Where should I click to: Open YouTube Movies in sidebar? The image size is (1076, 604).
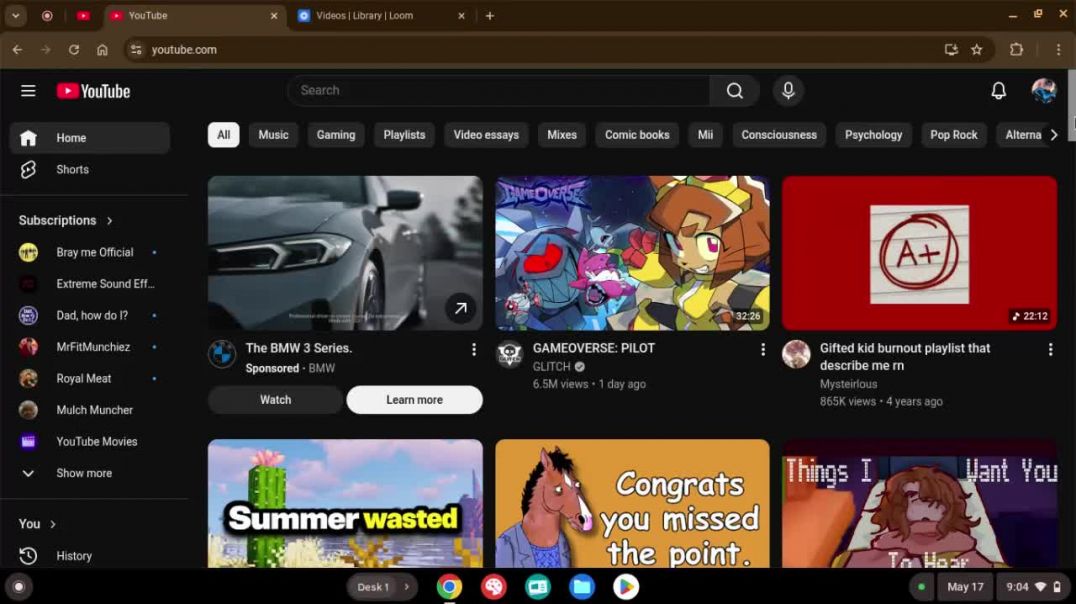(x=90, y=442)
